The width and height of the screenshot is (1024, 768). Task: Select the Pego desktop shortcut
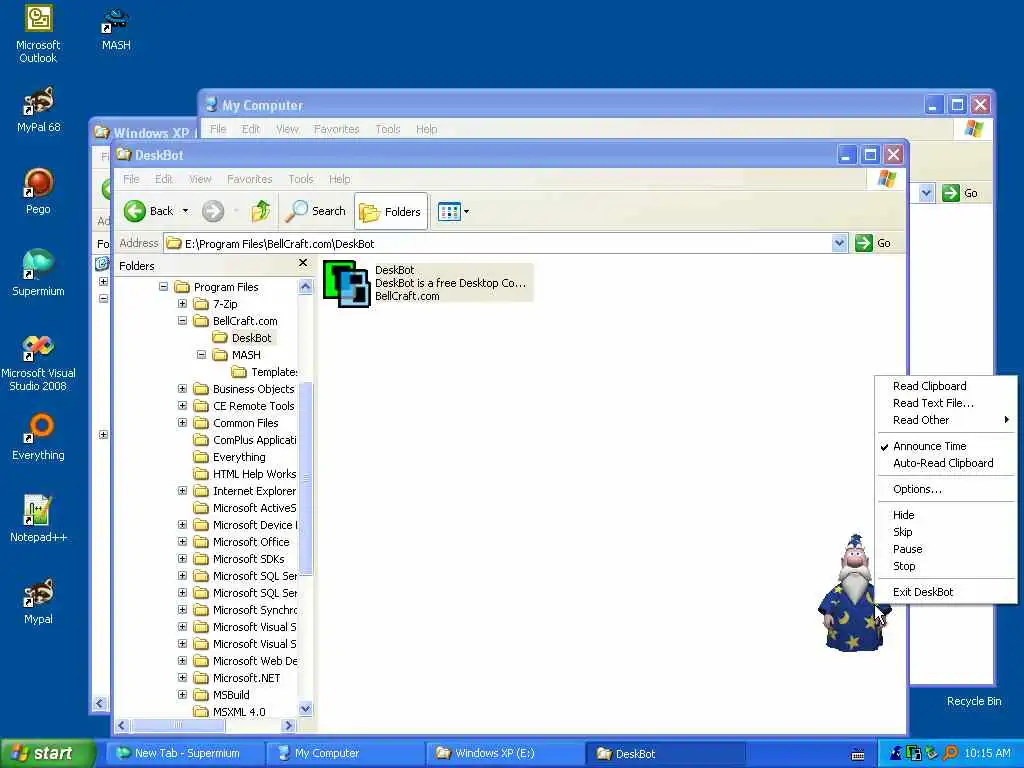click(38, 191)
